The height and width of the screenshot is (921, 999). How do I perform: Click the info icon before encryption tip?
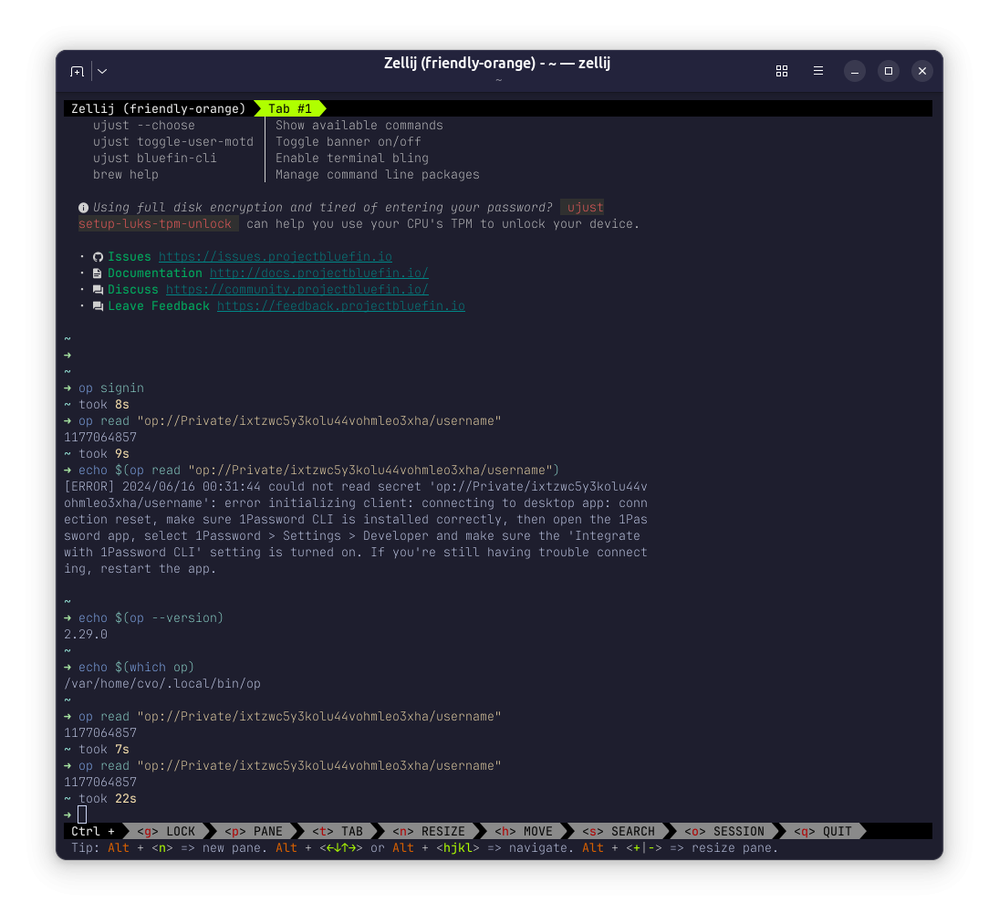pyautogui.click(x=83, y=208)
